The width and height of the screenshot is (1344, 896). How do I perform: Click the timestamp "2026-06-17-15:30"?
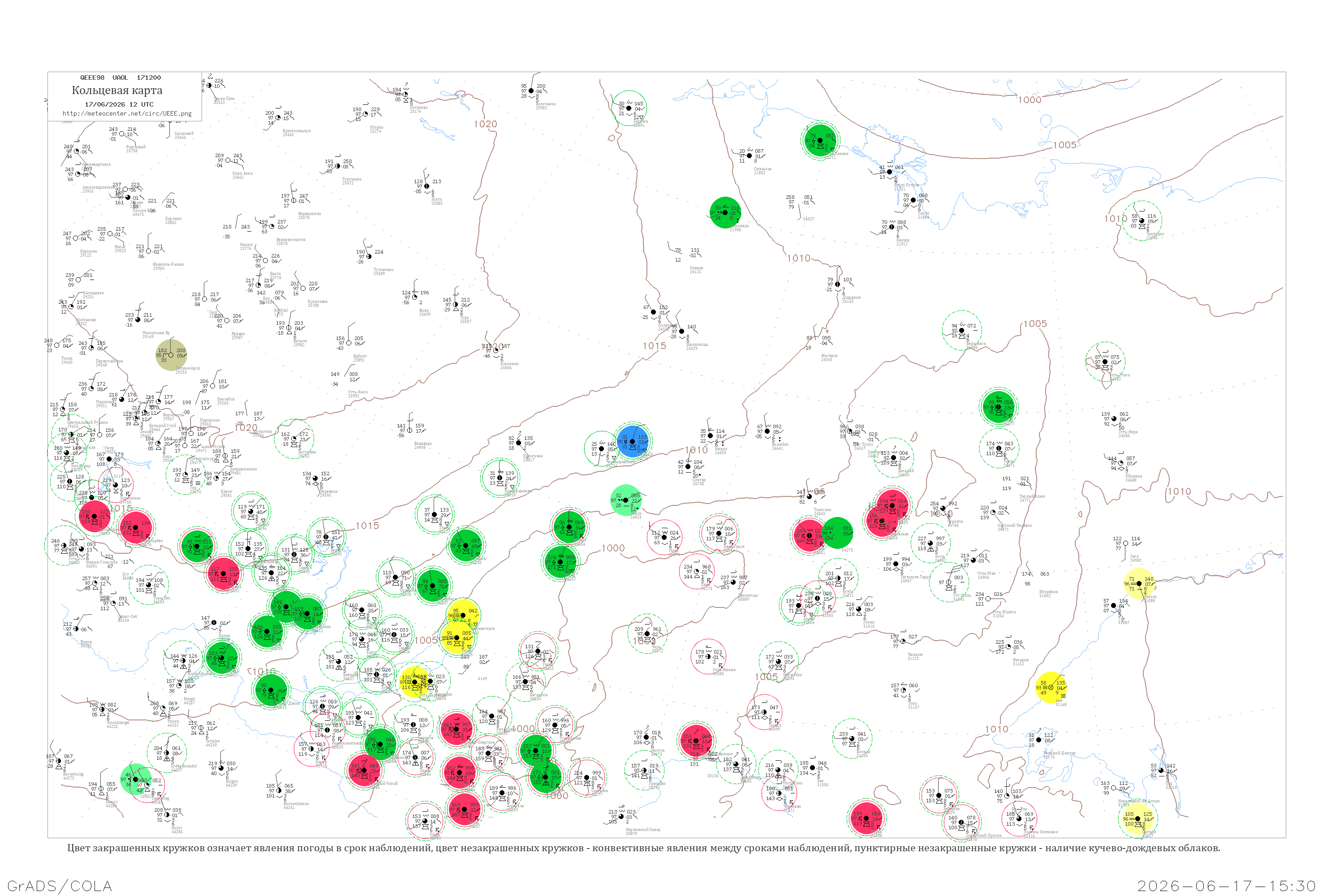[x=1227, y=886]
